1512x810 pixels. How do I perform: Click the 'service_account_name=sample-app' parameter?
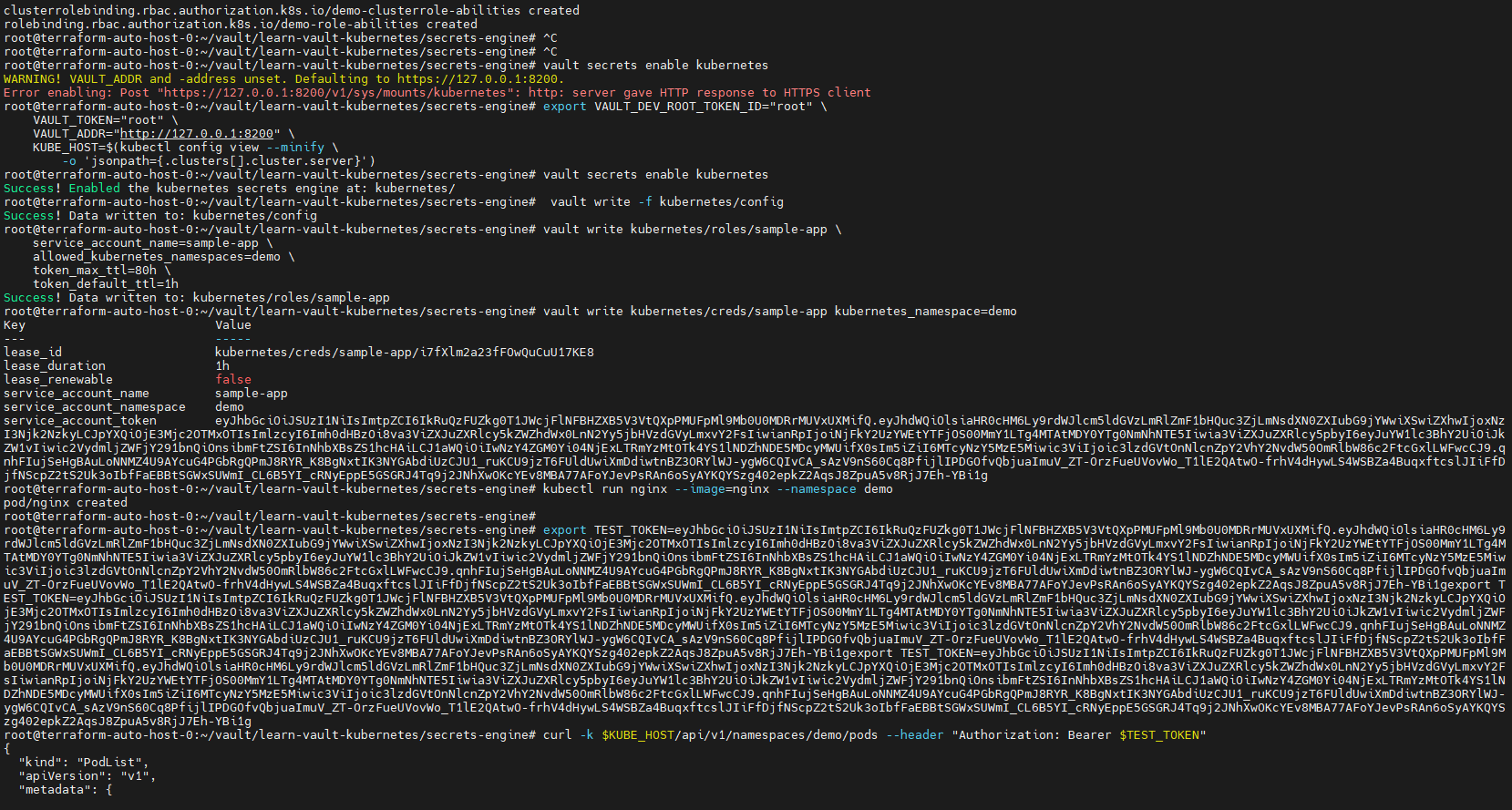coord(146,242)
